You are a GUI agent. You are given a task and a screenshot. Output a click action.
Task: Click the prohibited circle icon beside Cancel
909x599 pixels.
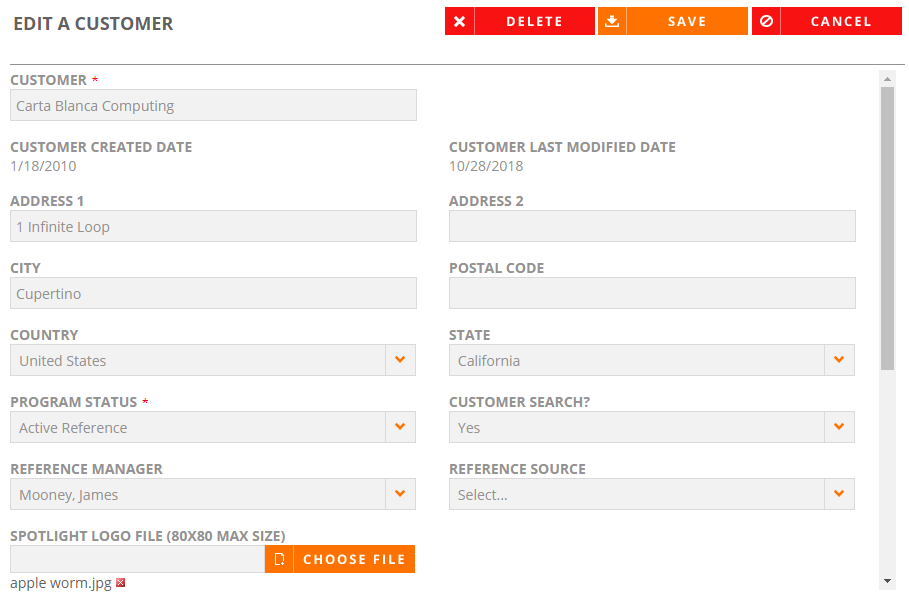pos(766,21)
